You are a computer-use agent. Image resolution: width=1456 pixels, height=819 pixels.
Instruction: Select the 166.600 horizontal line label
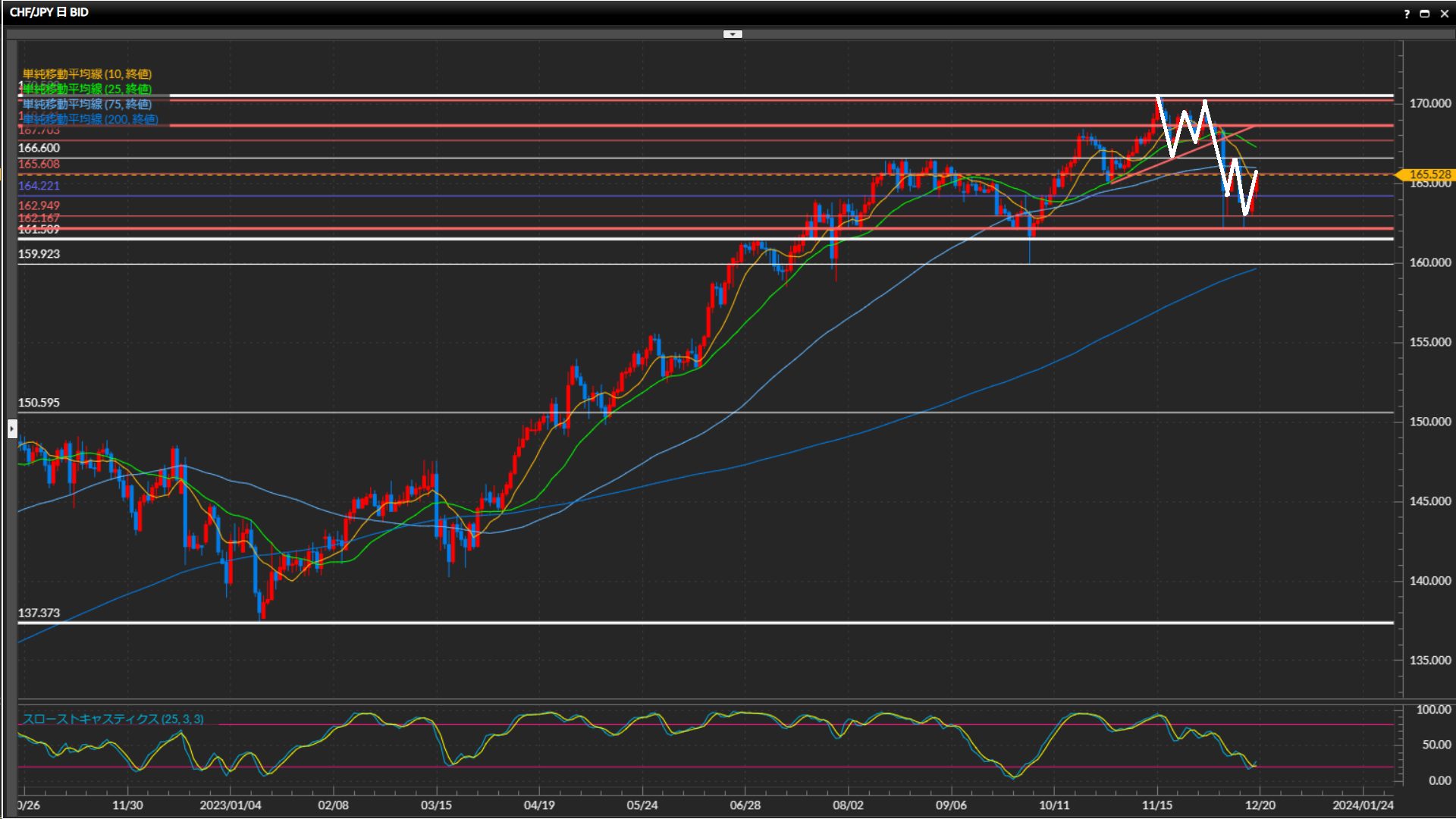(x=39, y=148)
